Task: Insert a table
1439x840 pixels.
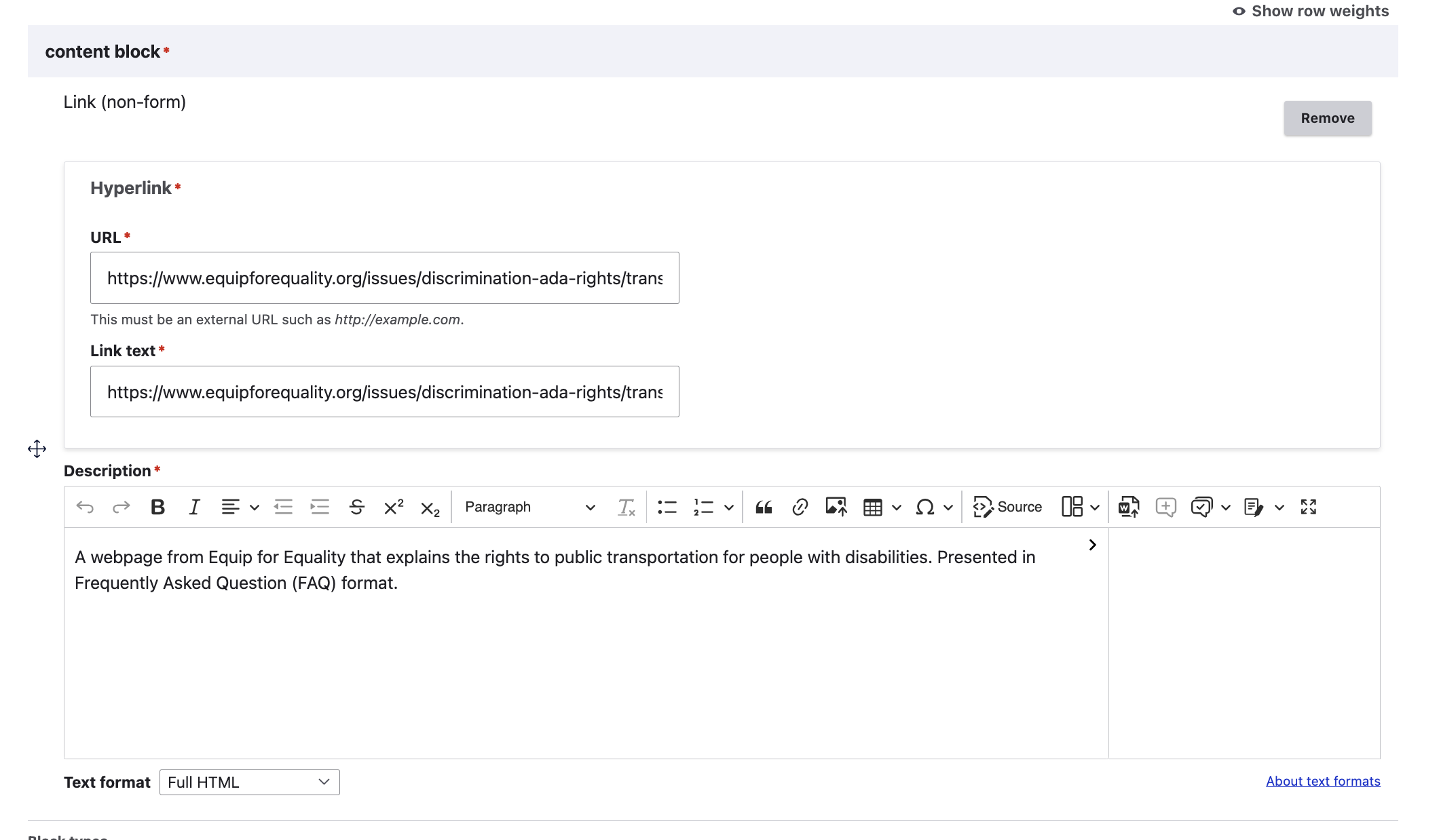Action: [x=873, y=507]
